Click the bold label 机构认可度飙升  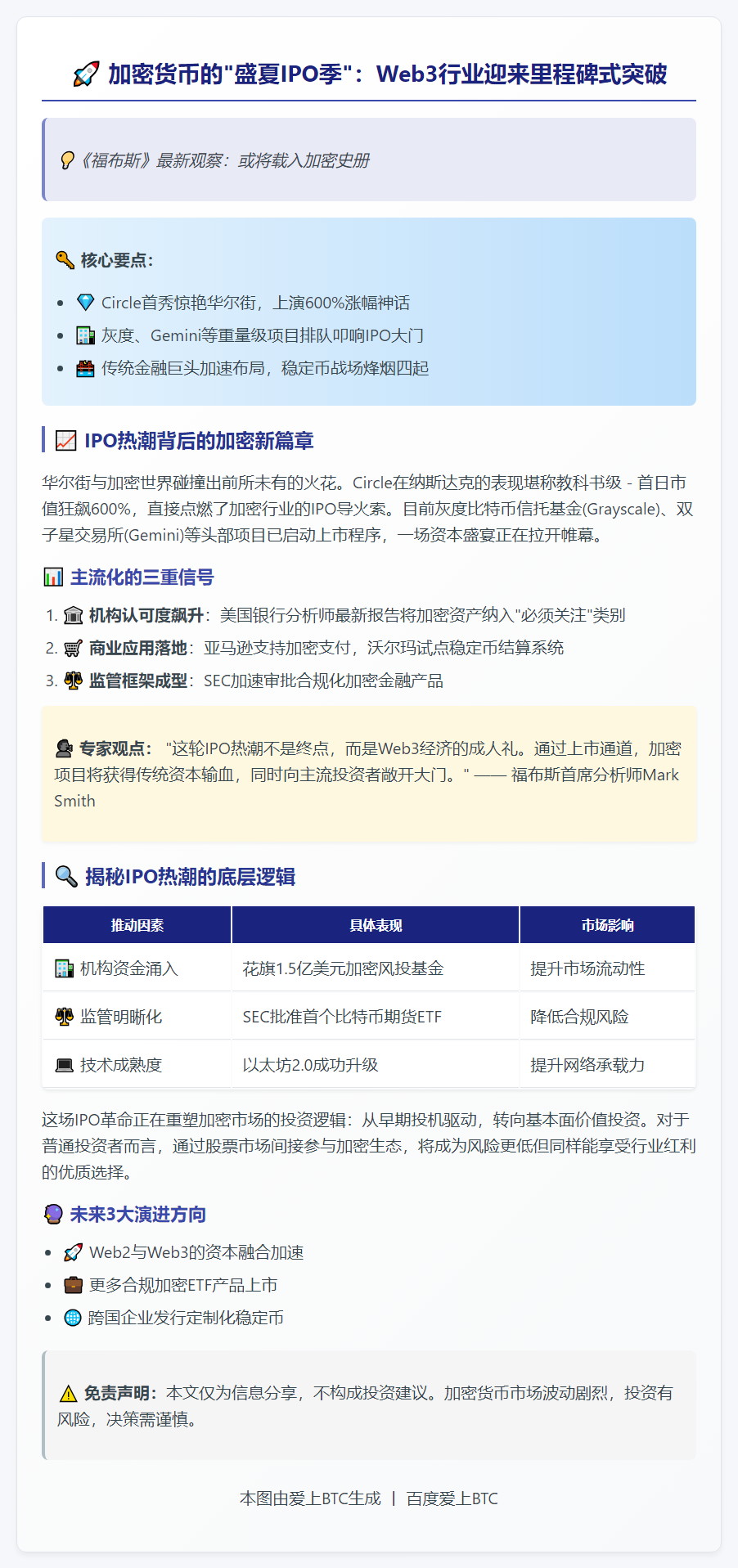pos(146,615)
